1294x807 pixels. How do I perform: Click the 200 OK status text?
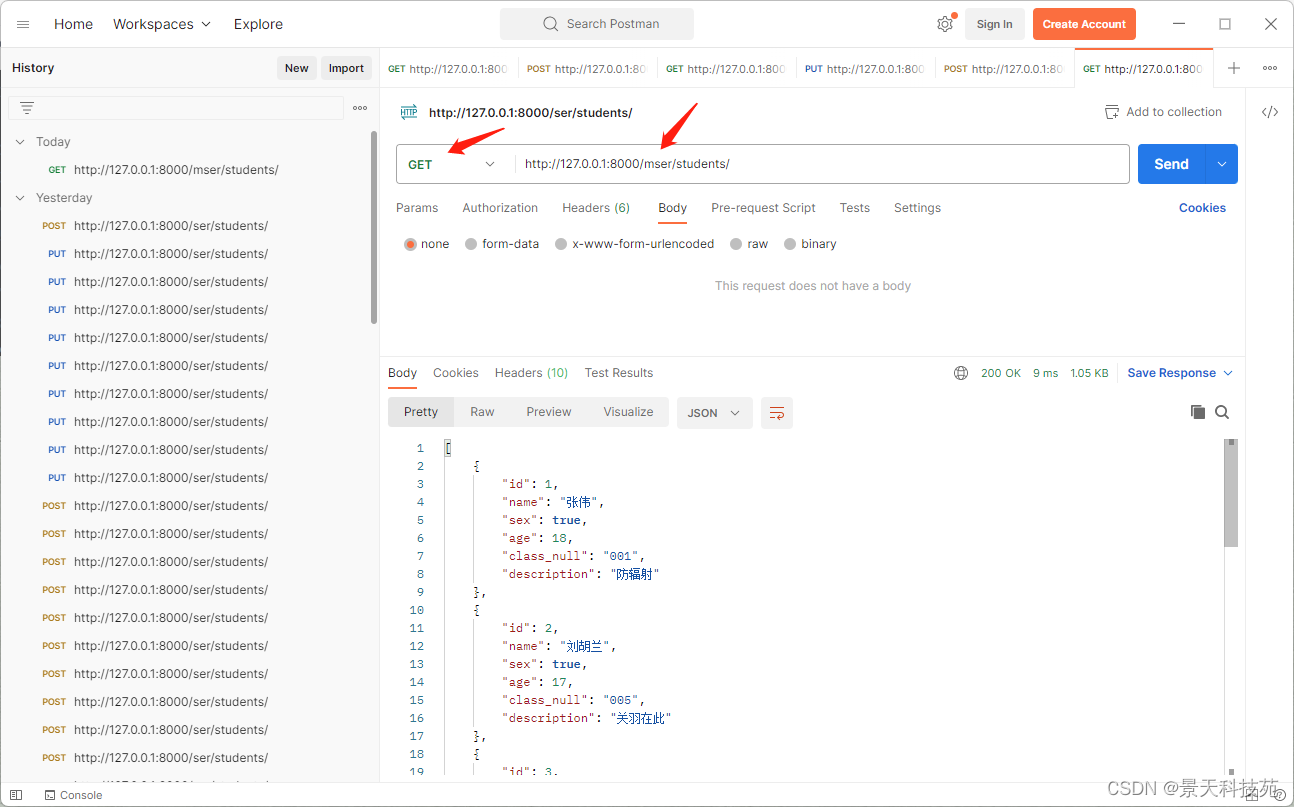pos(1000,373)
